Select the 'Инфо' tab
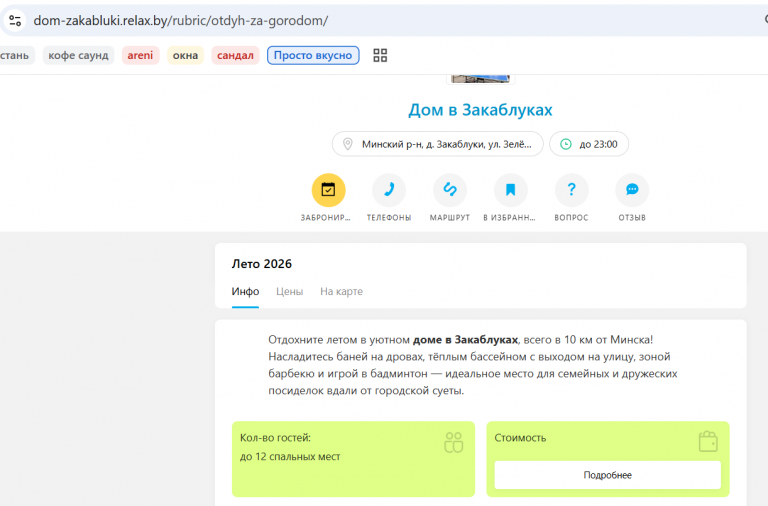This screenshot has width=768, height=506. (x=245, y=291)
